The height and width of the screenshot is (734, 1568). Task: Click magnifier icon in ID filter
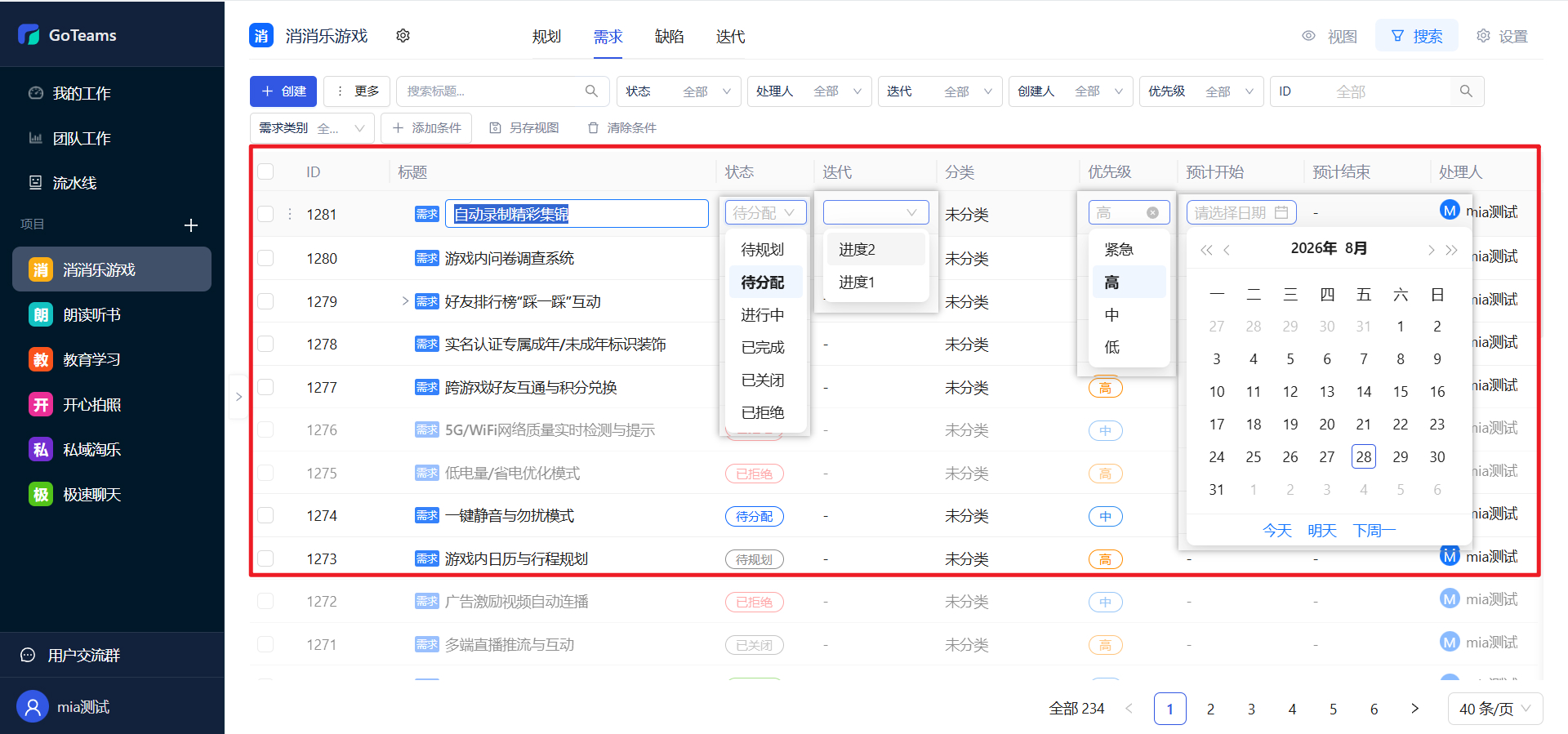(1466, 91)
